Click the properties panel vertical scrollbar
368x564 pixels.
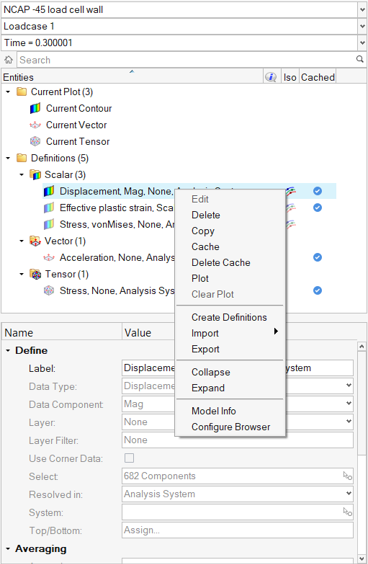[362, 451]
